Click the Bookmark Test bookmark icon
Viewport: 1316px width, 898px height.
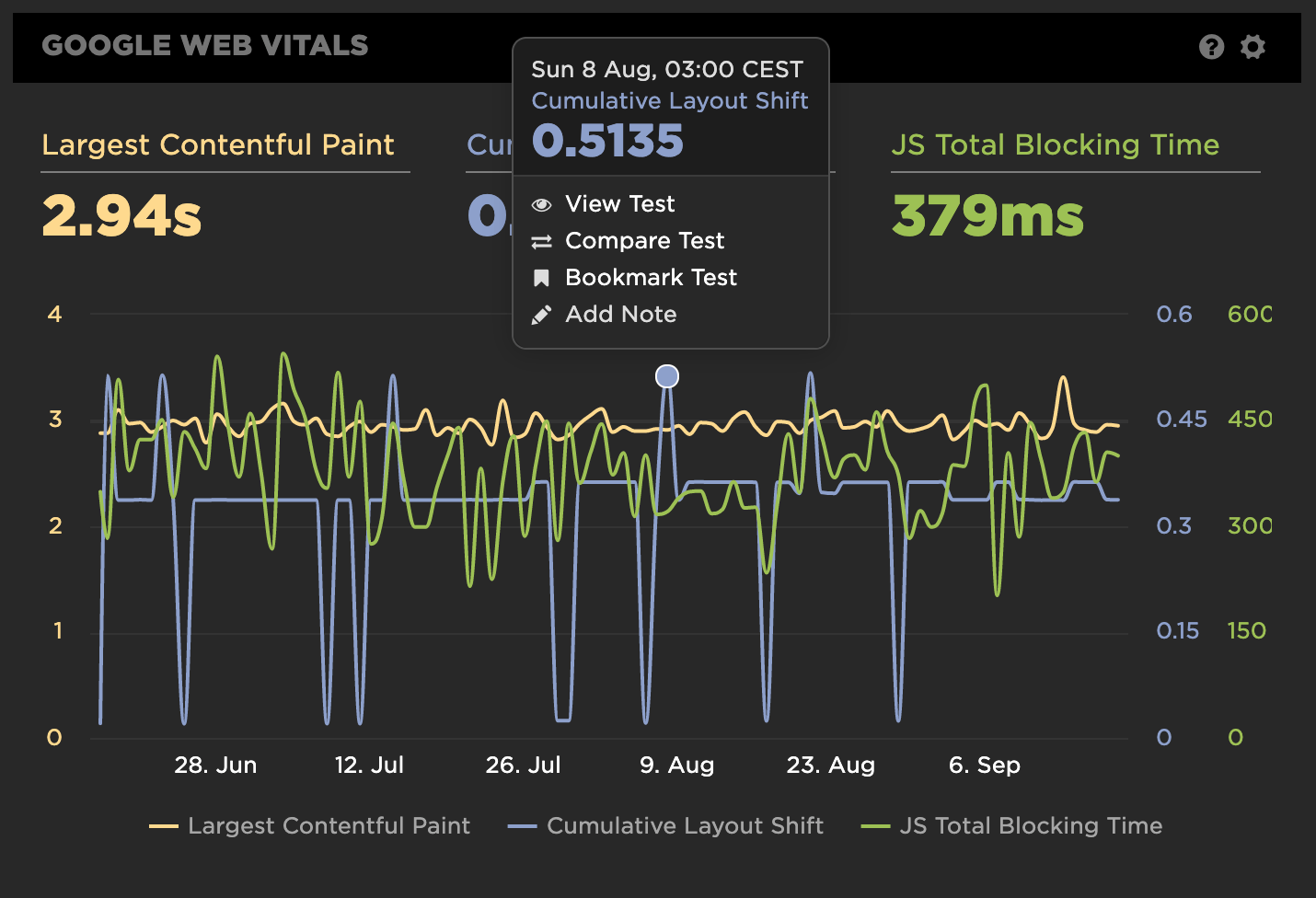click(542, 278)
